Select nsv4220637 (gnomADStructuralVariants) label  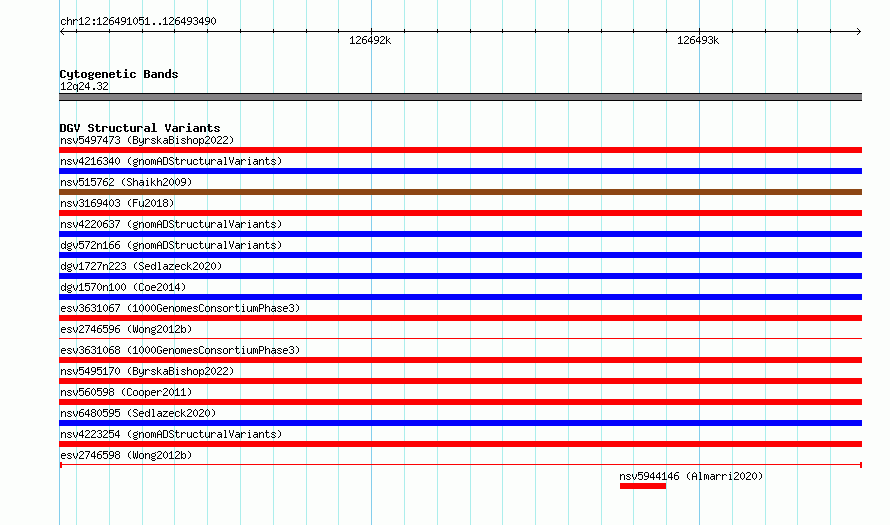171,224
